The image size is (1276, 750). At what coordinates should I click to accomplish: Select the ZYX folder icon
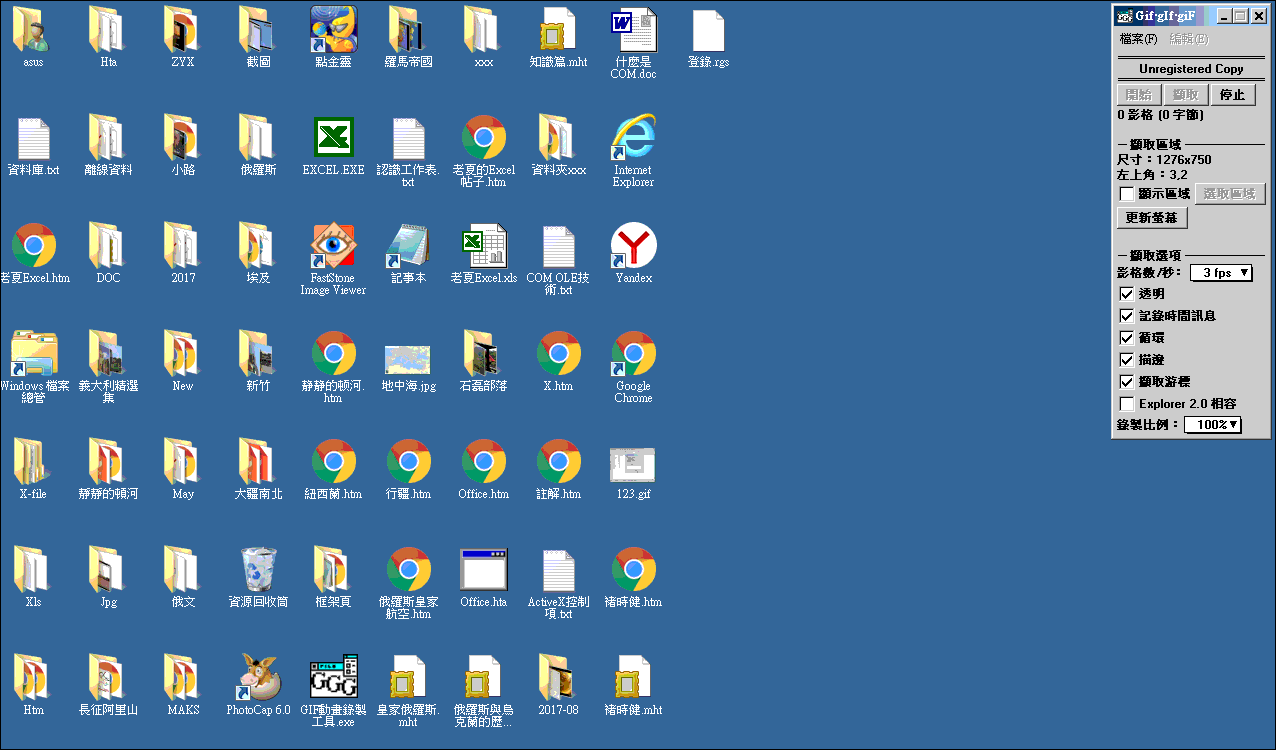(183, 30)
